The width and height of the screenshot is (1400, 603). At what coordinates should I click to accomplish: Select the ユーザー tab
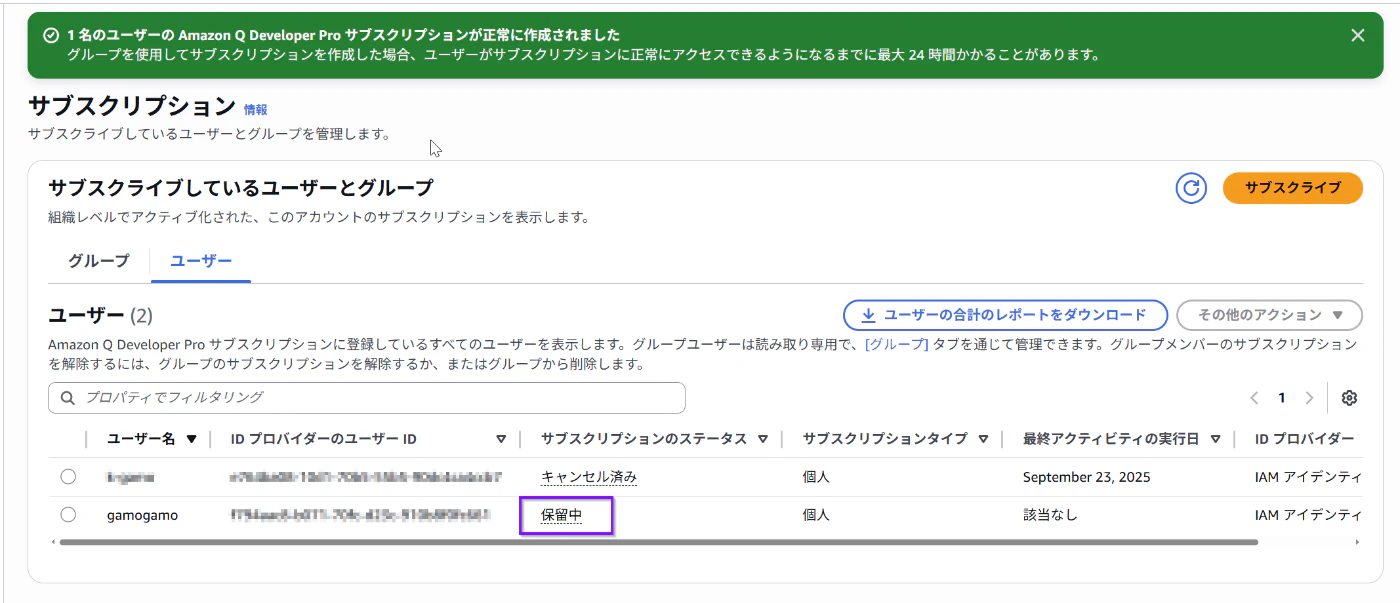(201, 261)
